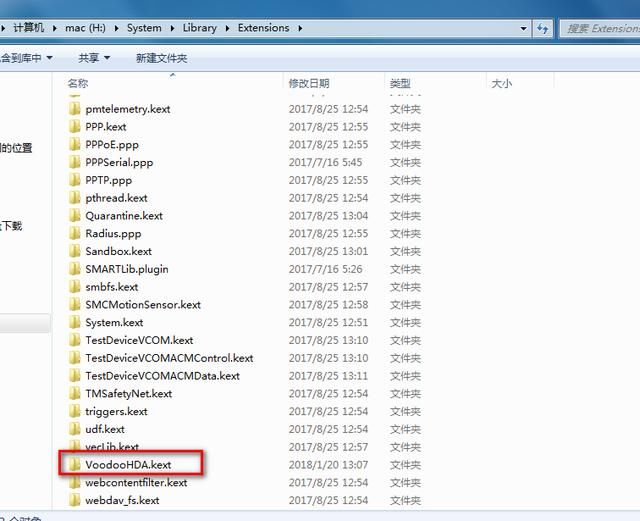Expand the Library breadcrumb arrow

click(228, 28)
